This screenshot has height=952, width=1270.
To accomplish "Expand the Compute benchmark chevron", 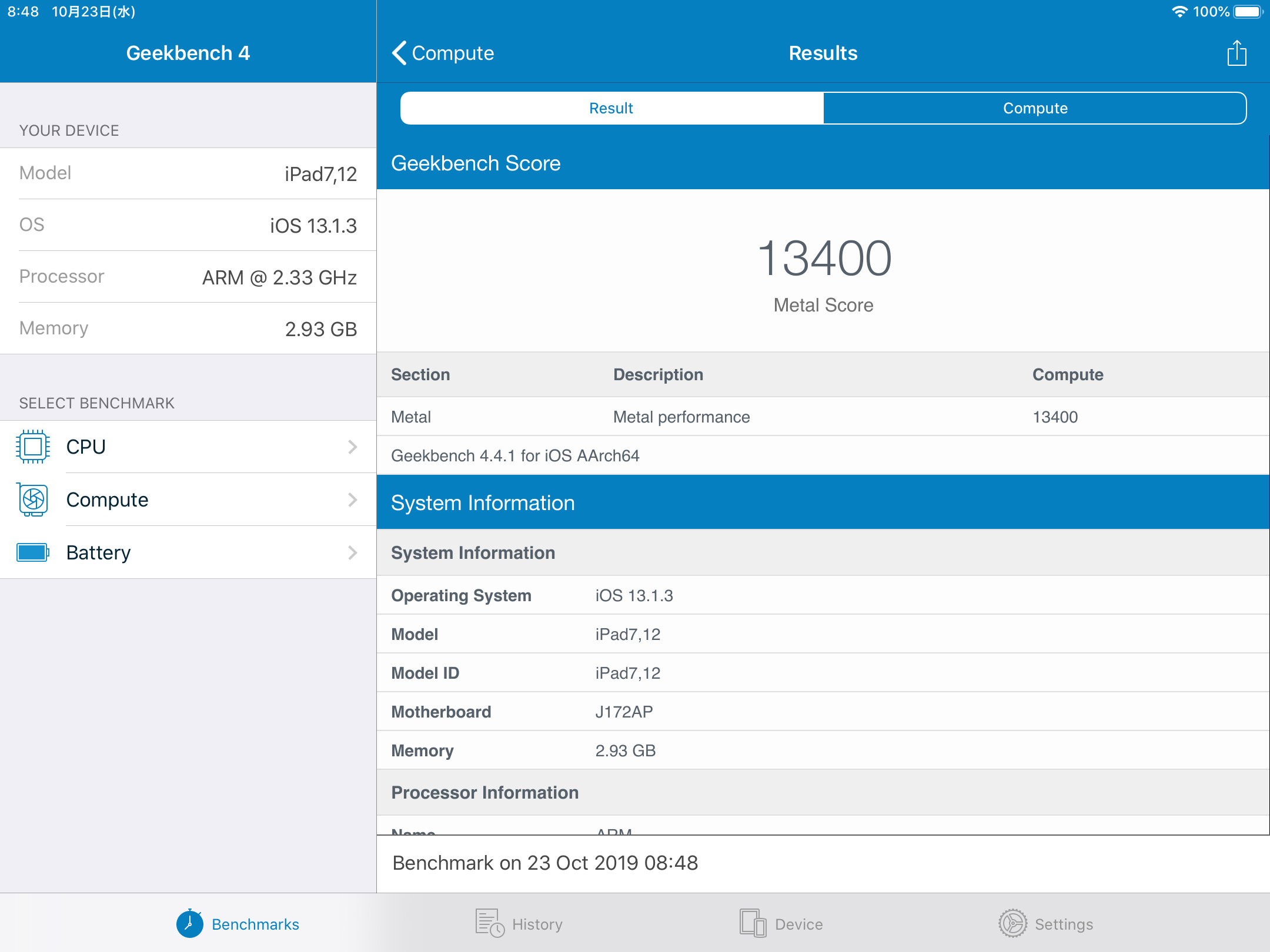I will click(352, 500).
